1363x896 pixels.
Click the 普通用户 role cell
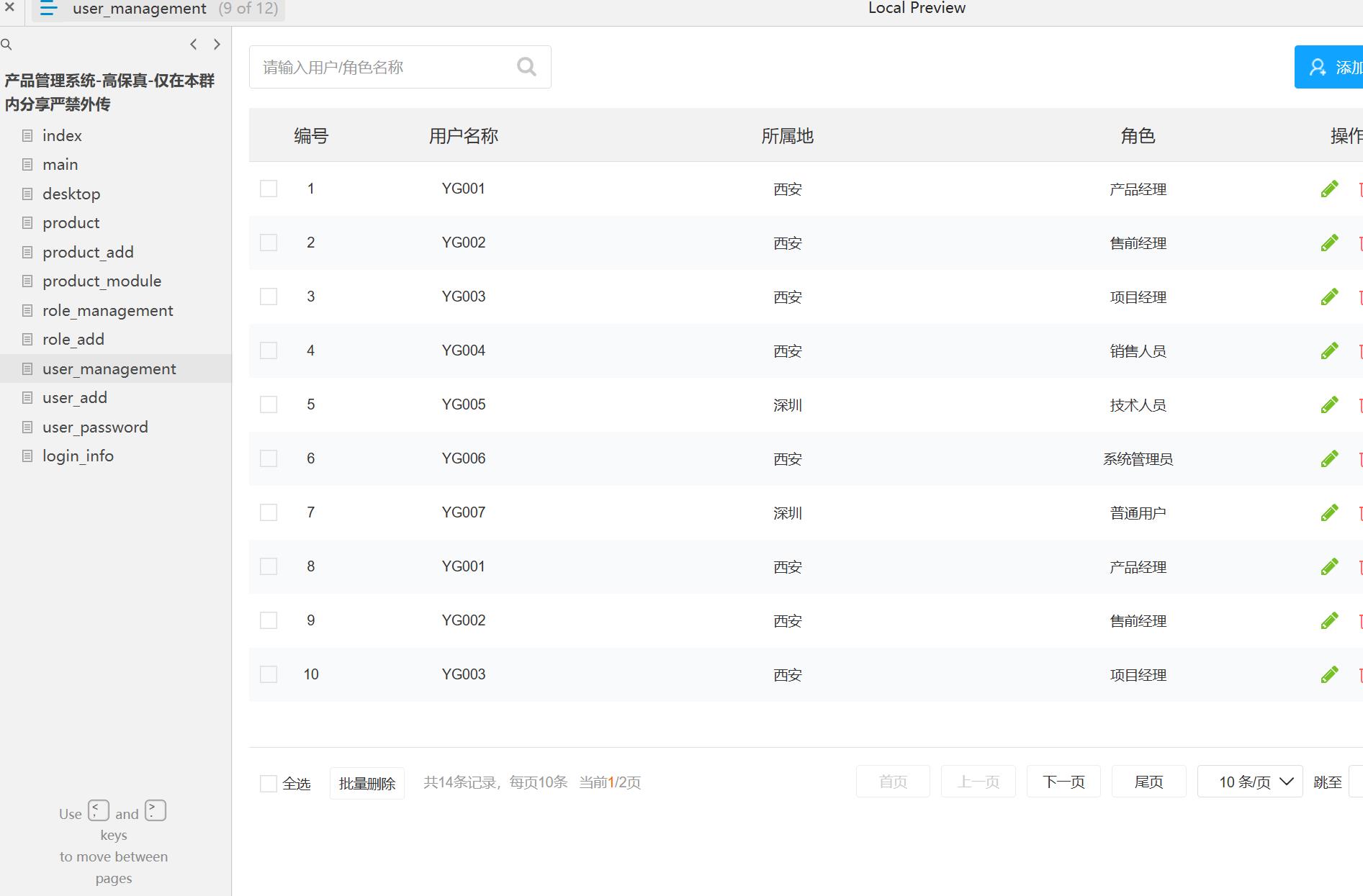coord(1138,512)
